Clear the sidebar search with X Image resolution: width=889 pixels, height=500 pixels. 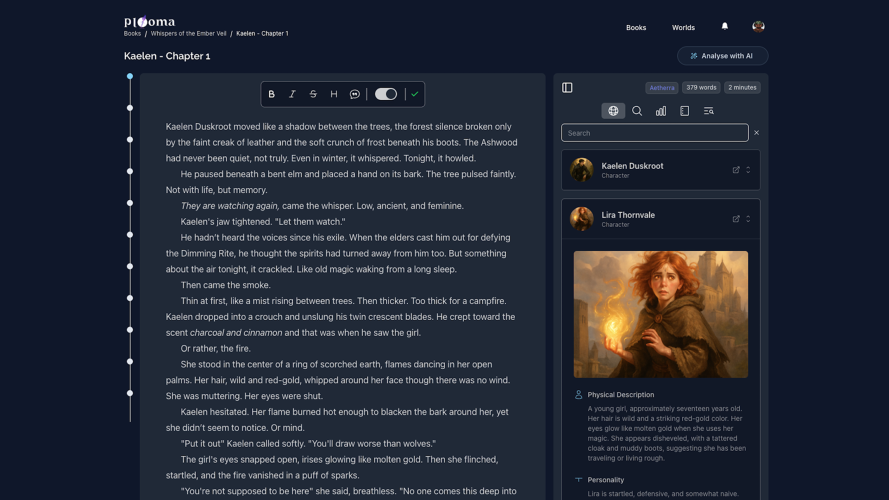756,133
